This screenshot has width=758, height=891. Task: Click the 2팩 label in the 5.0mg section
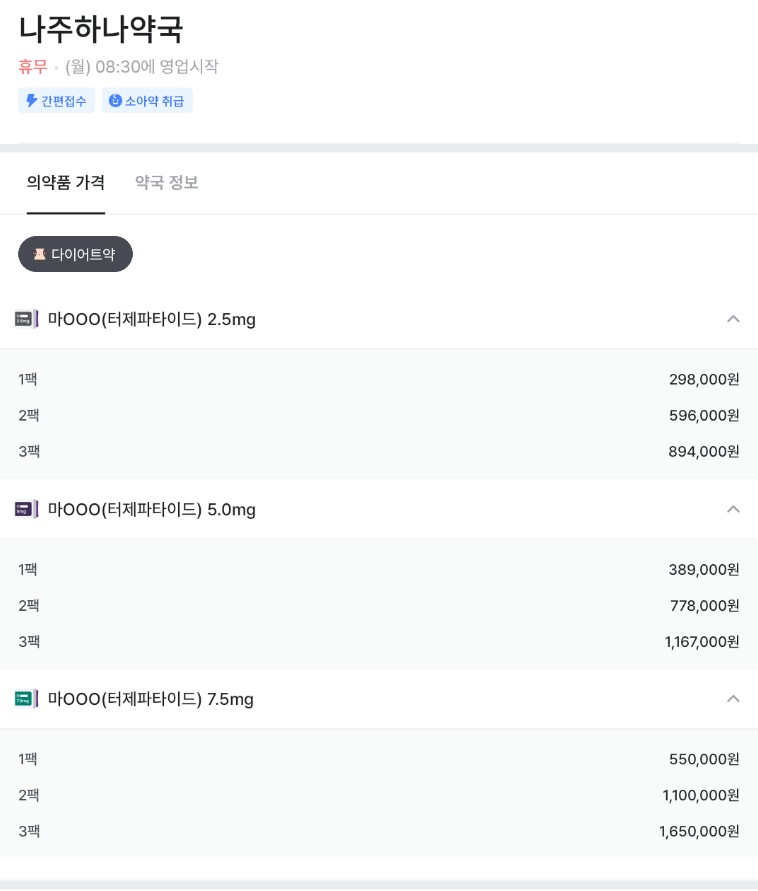(x=29, y=606)
